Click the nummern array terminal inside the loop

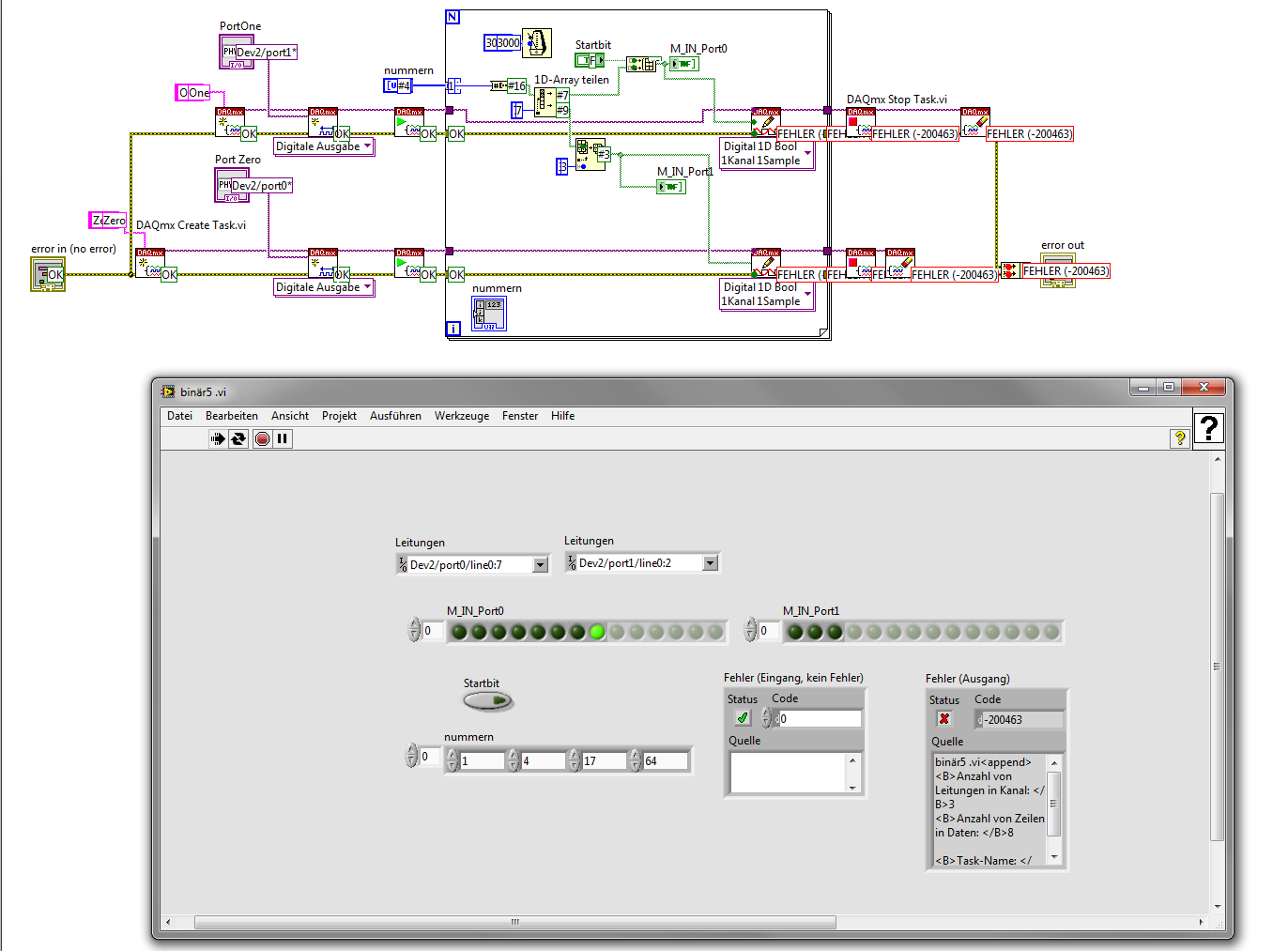tap(489, 314)
